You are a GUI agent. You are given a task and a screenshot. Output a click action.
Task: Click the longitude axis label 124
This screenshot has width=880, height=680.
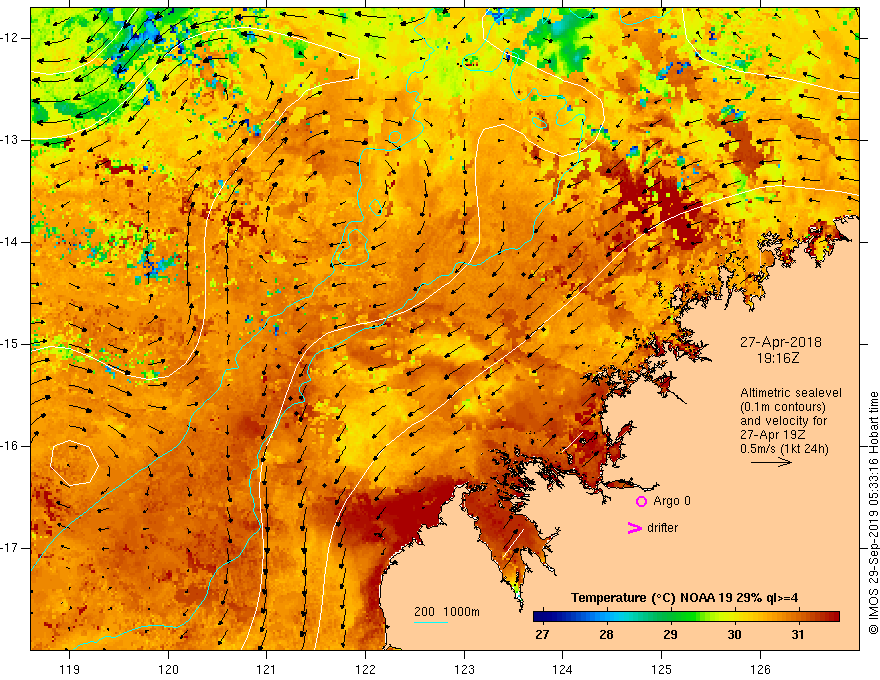point(563,669)
